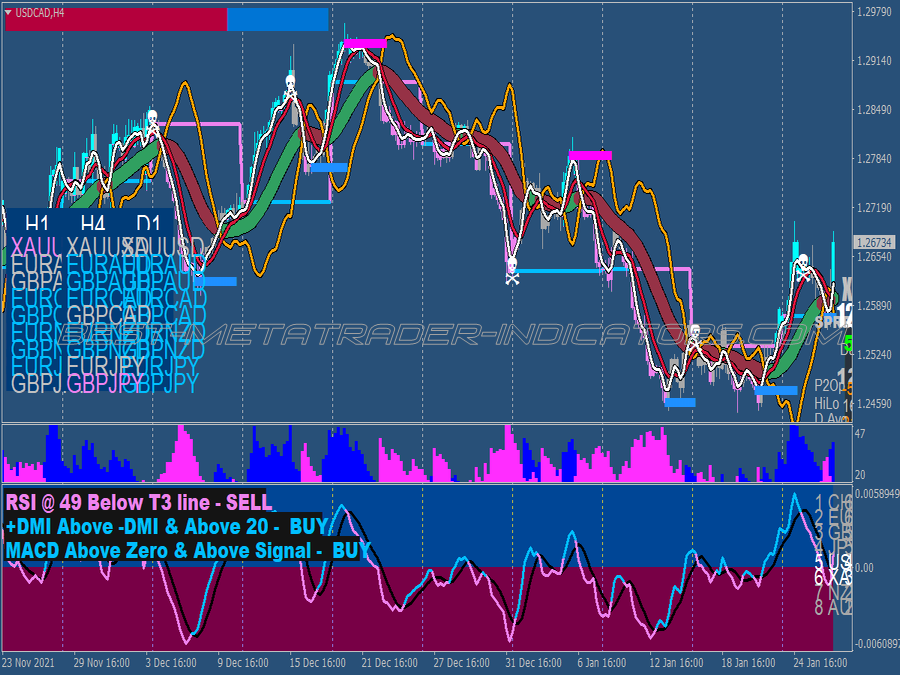Click the red bar at chart top

point(117,20)
